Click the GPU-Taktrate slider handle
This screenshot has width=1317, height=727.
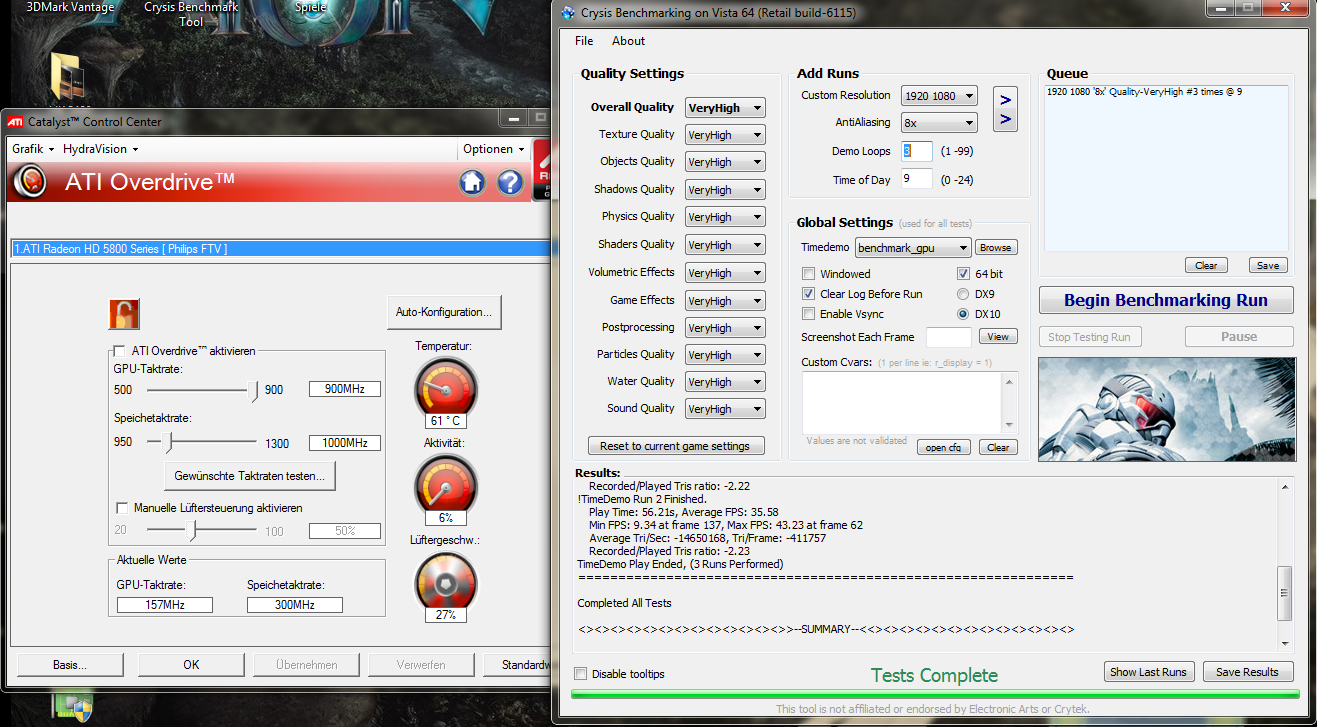point(254,390)
